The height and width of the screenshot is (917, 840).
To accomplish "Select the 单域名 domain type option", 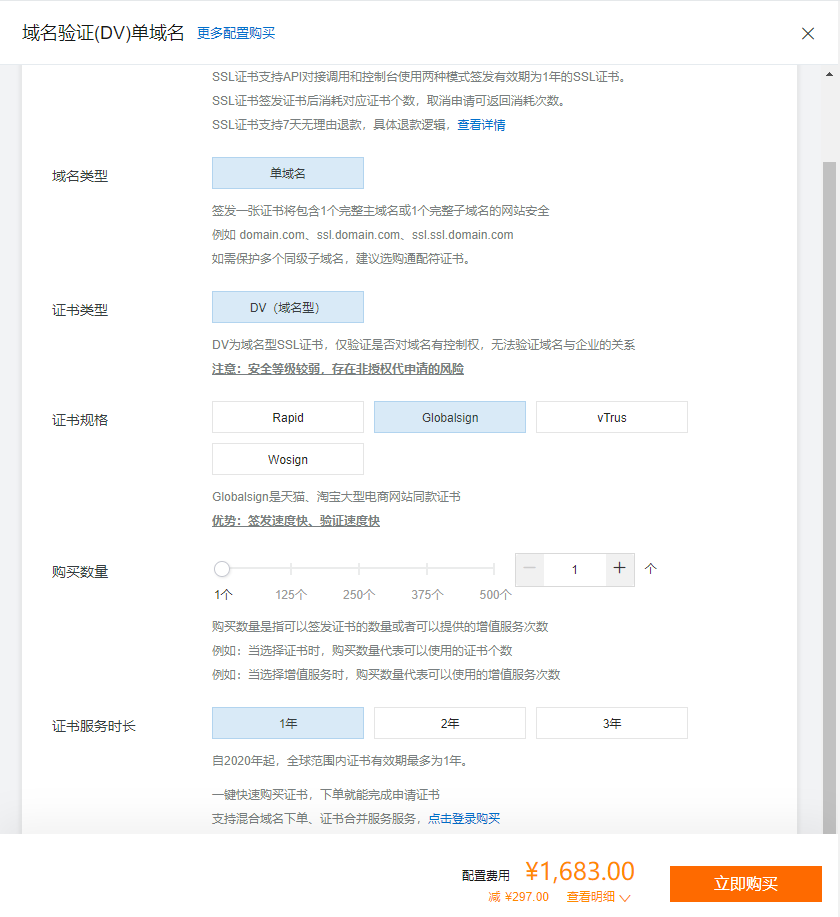I will pyautogui.click(x=288, y=173).
